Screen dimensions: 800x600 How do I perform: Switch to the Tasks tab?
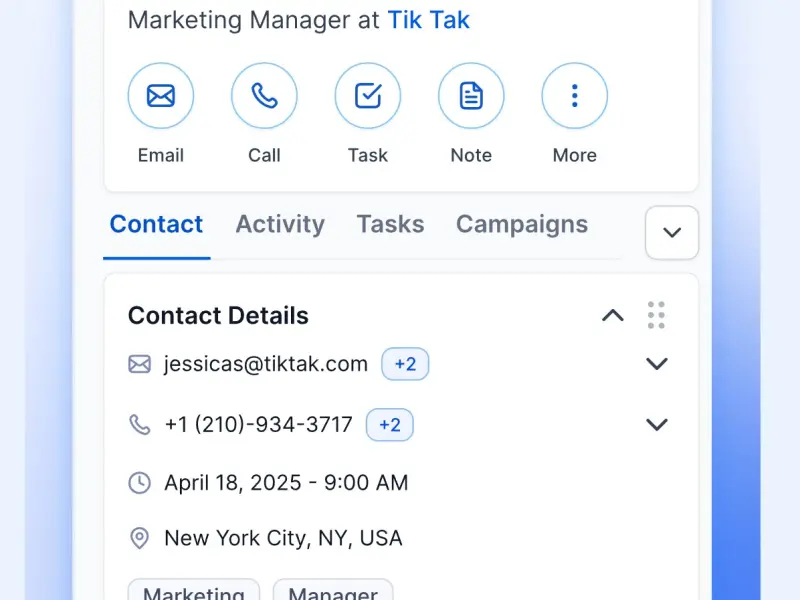390,224
